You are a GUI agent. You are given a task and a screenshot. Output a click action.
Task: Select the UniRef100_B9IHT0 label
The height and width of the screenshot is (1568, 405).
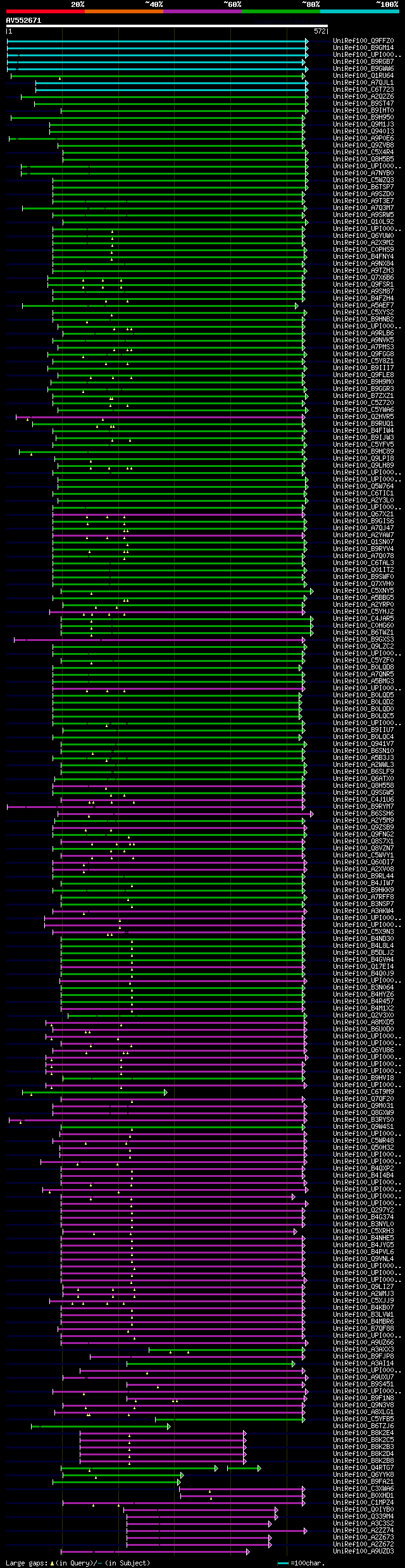[363, 111]
